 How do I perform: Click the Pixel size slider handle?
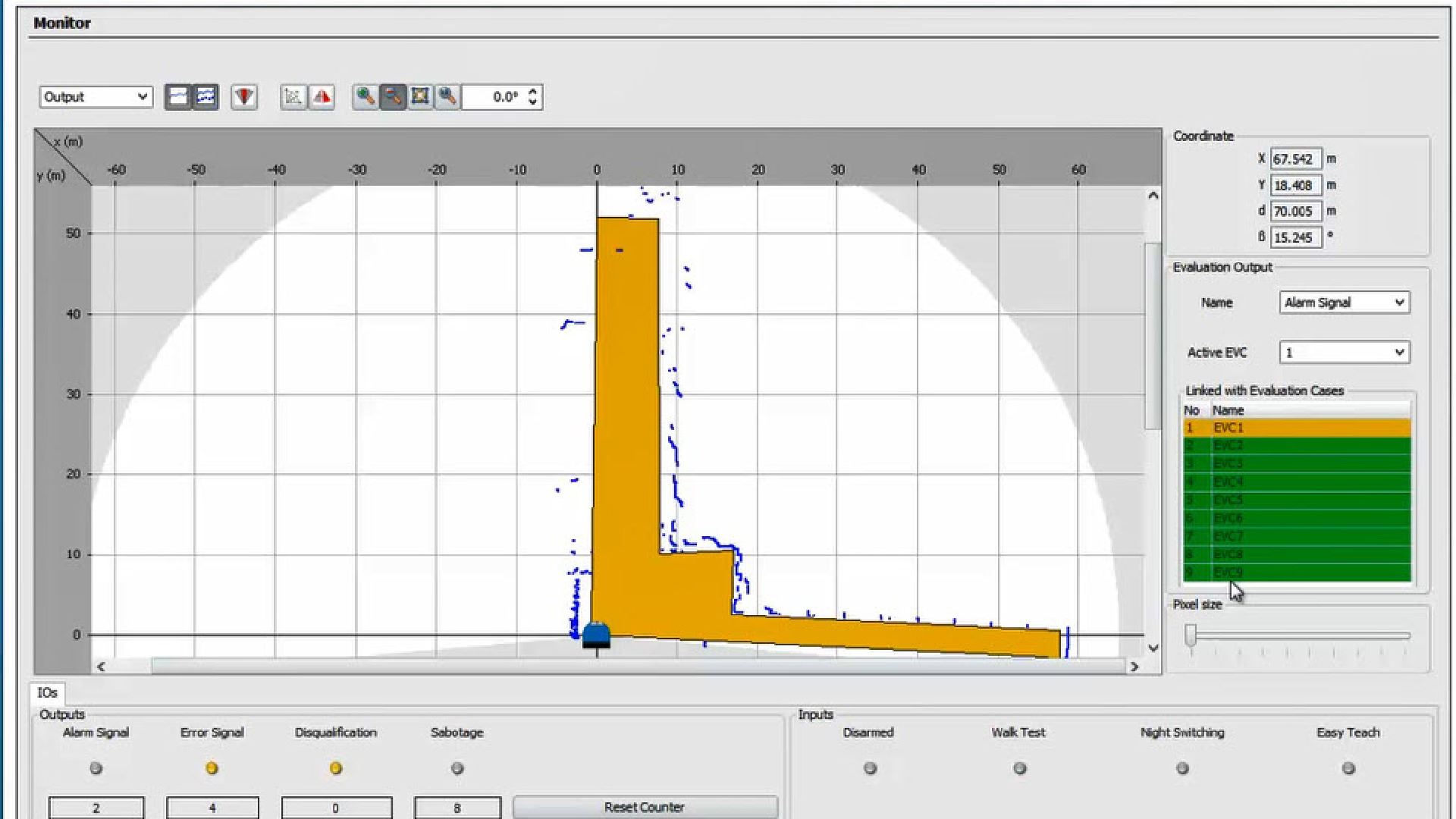point(1191,635)
